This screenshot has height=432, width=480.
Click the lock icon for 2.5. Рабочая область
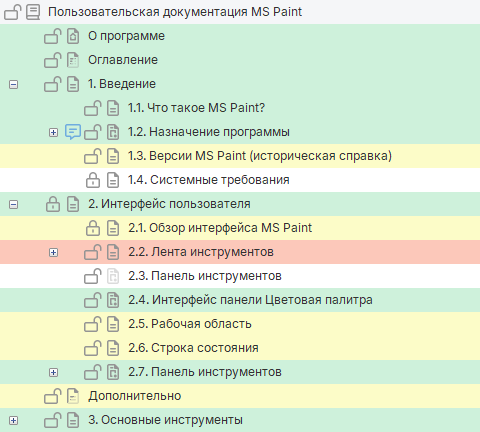pos(93,324)
